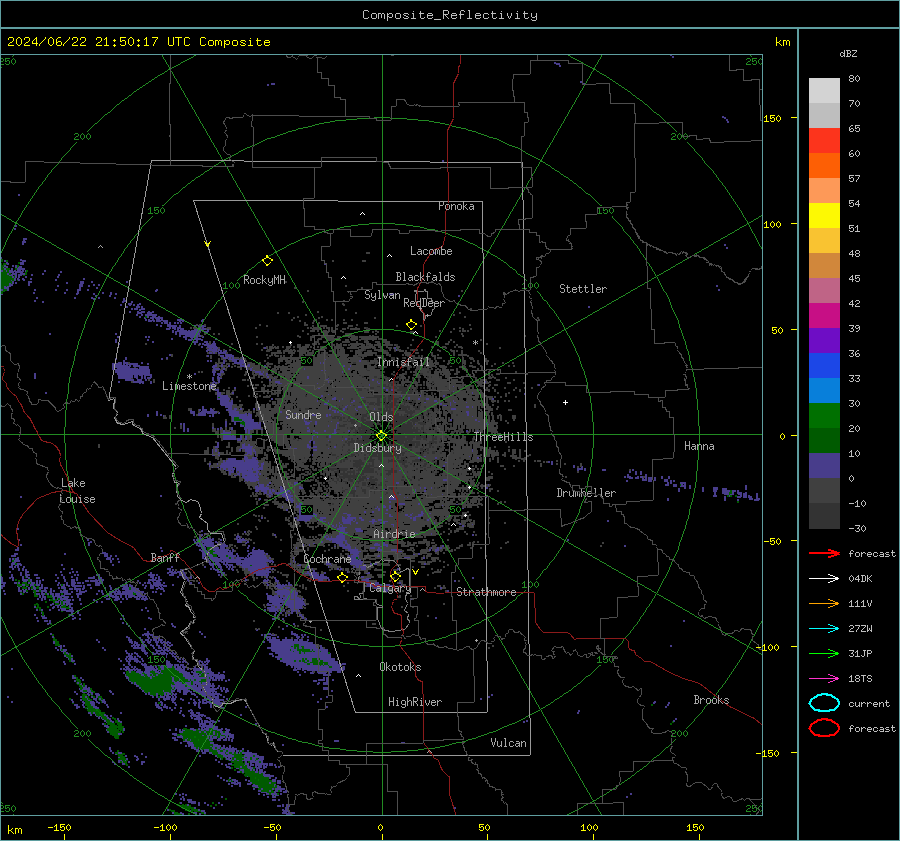900x841 pixels.
Task: Click the yellow diamond marker near RockyMH
Action: click(x=267, y=261)
